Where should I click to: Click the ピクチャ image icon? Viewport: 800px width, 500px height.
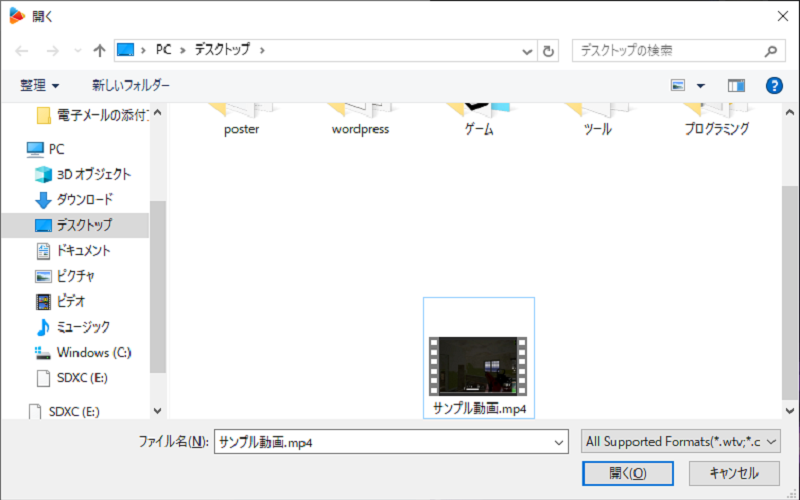pyautogui.click(x=43, y=277)
